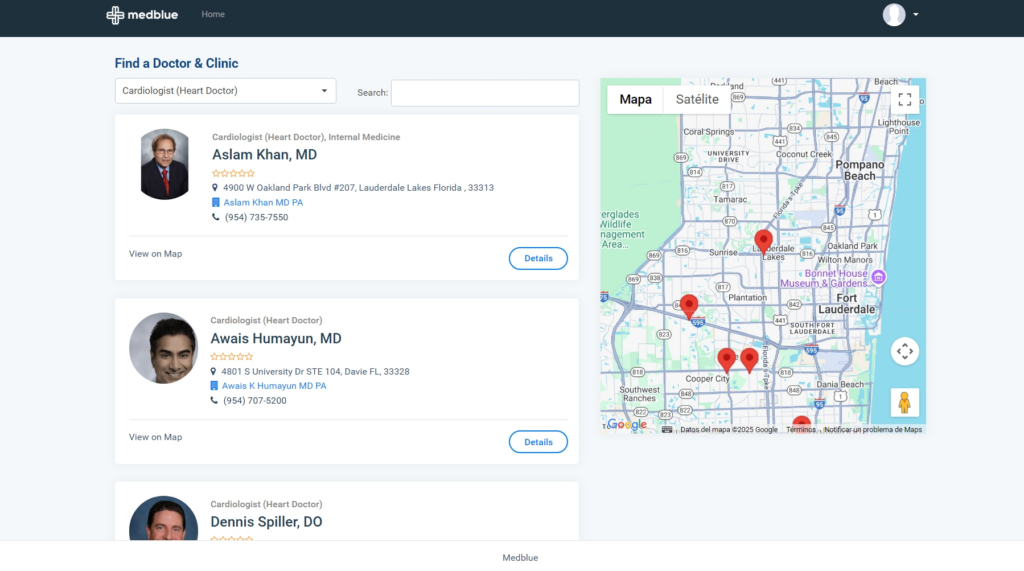Viewport: 1024px width, 571px height.
Task: Click the Dennis Spiller, DO name heading
Action: point(266,522)
